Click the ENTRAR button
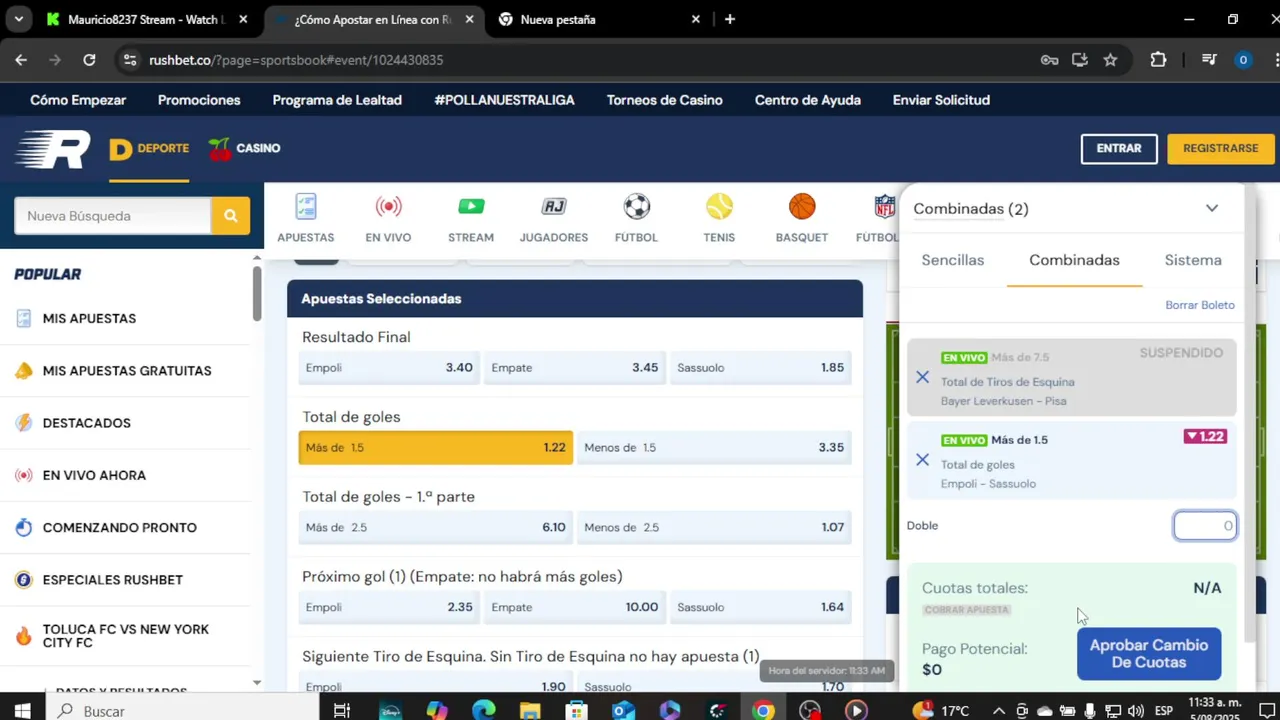 pyautogui.click(x=1119, y=148)
